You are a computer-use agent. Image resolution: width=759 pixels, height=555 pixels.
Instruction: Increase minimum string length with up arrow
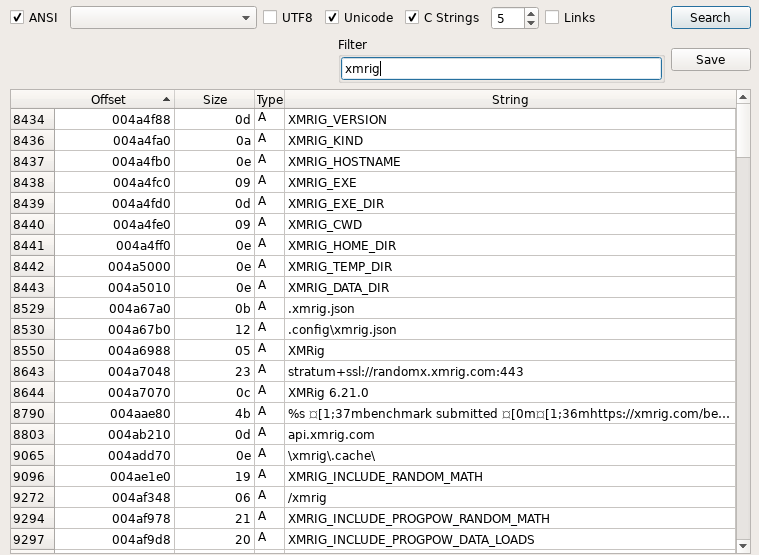click(x=530, y=13)
